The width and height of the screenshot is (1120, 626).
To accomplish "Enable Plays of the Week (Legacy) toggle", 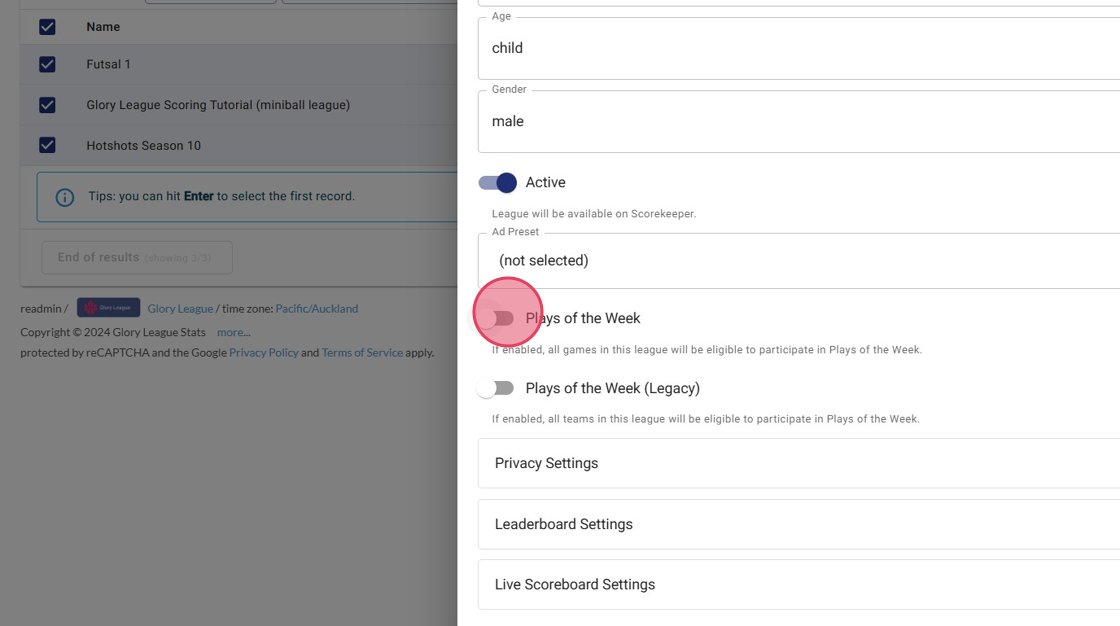I will tap(497, 388).
